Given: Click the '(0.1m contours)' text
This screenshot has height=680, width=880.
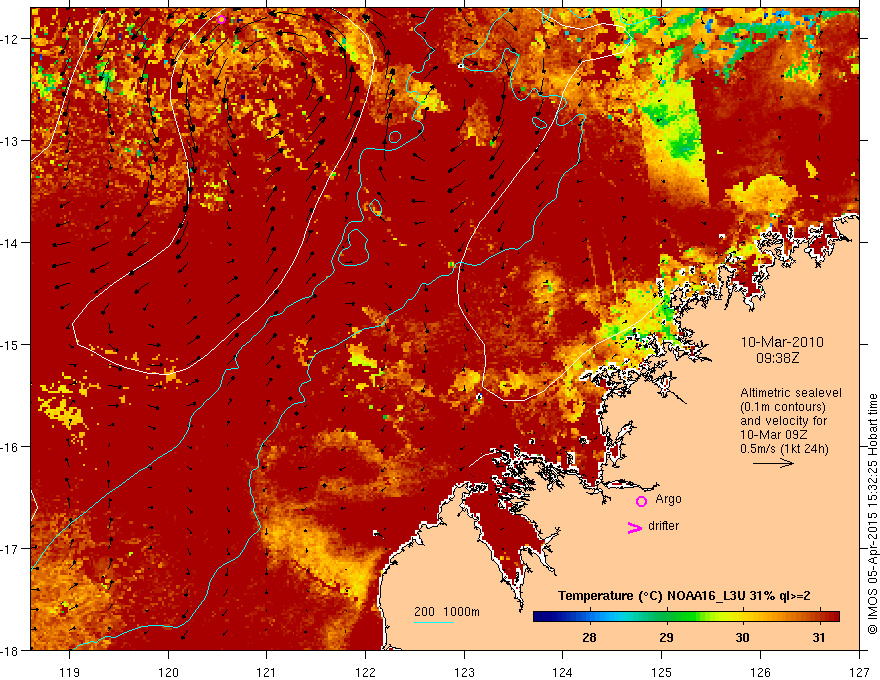Looking at the screenshot, I should (783, 407).
